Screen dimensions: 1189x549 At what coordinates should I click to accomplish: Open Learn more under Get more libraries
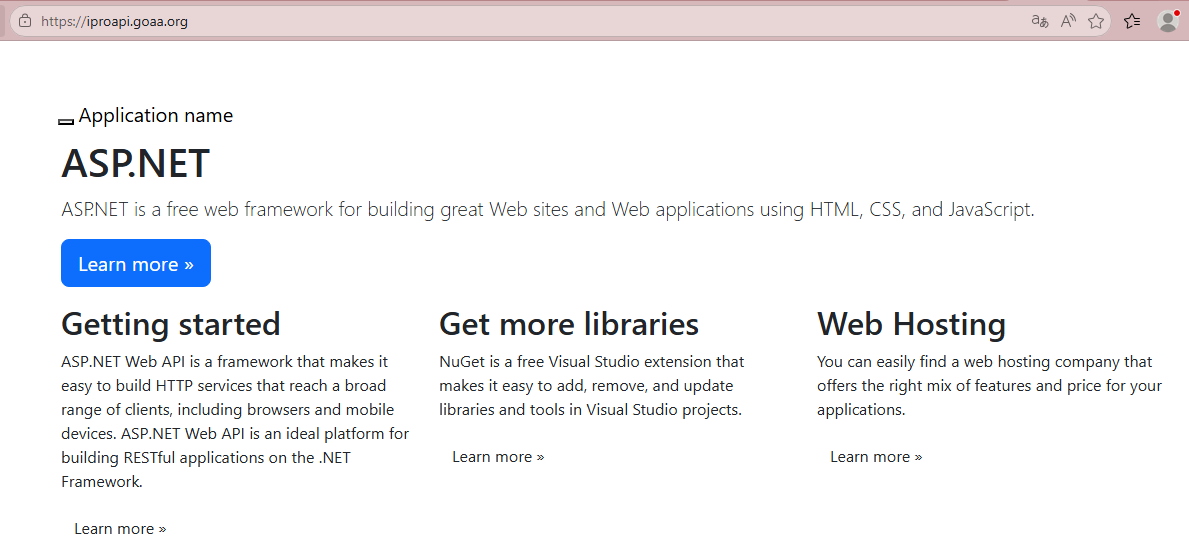pos(498,457)
